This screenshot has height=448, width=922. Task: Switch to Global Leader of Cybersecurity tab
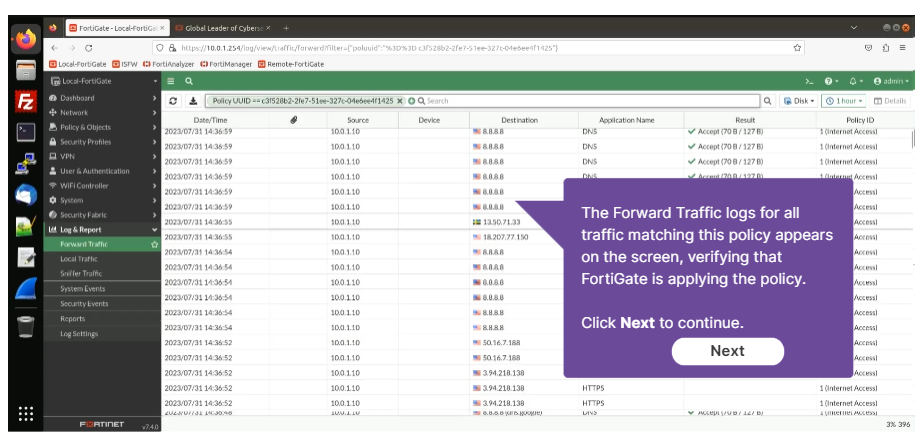[x=223, y=28]
